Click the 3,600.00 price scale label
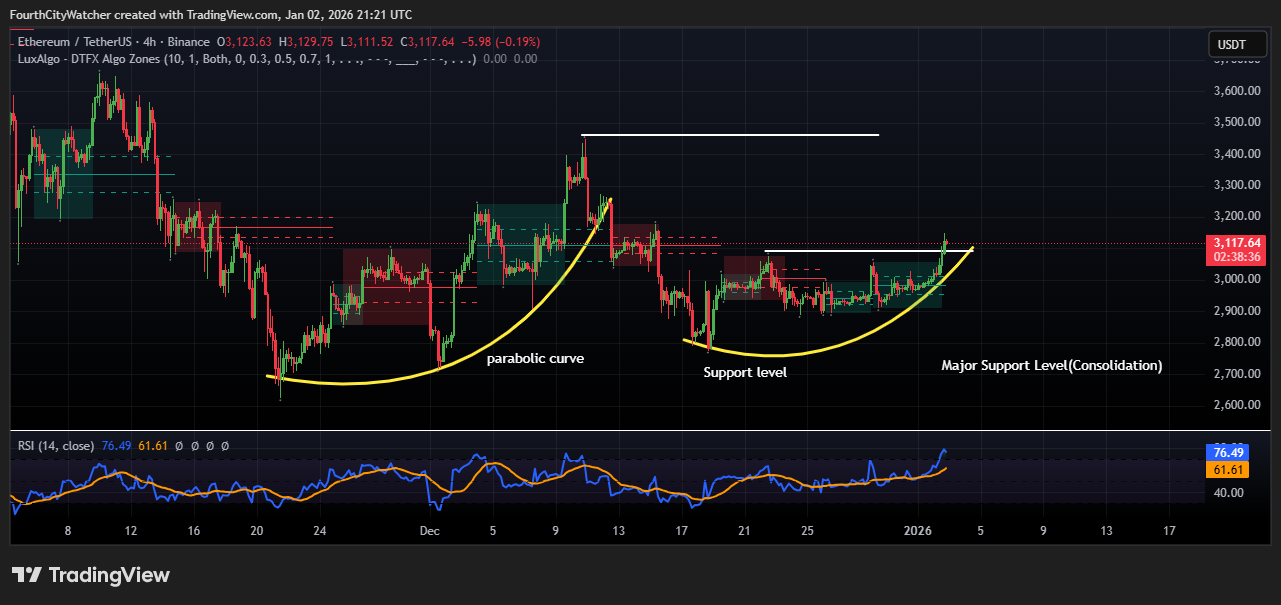Screen dimensions: 1281x605 tap(1233, 91)
